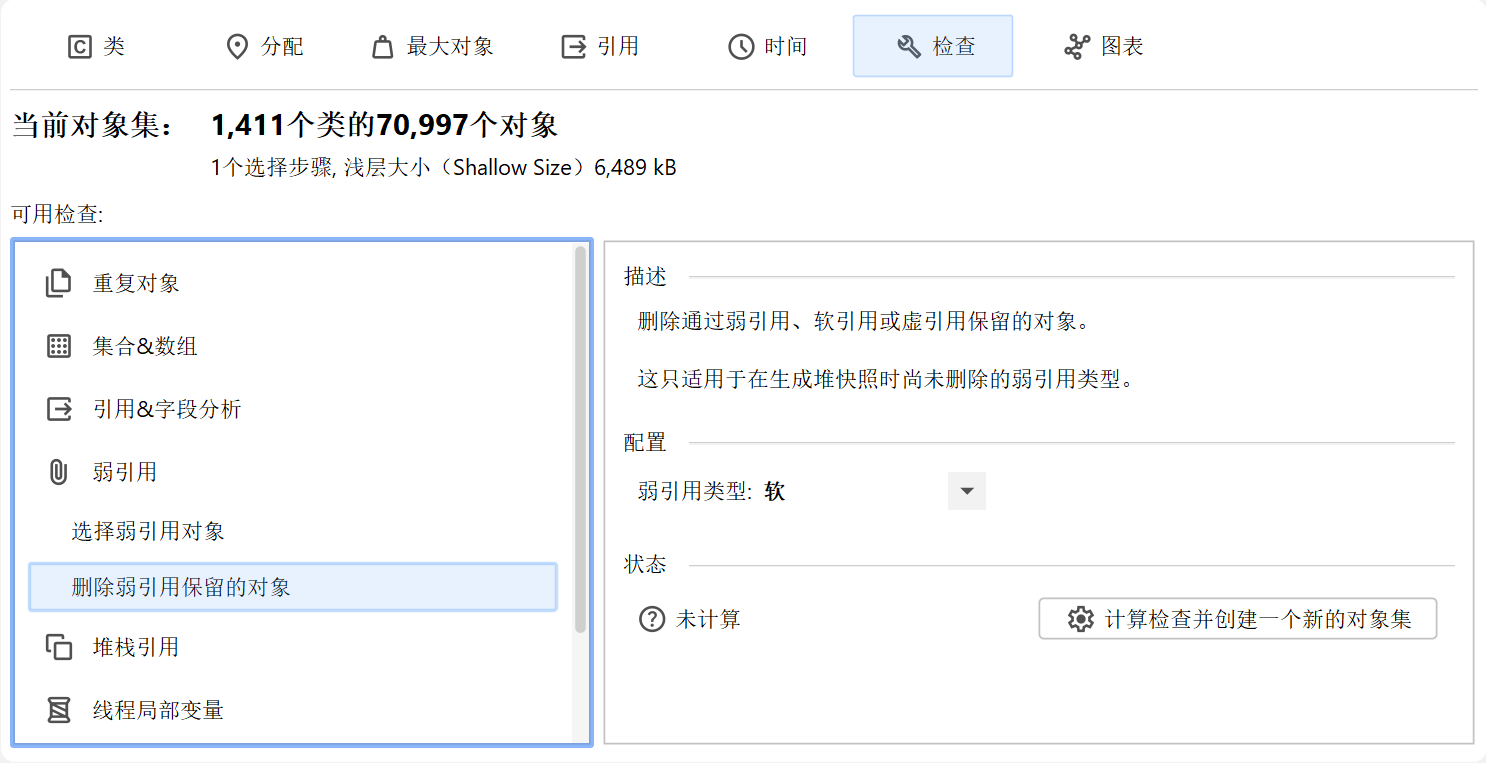Click the 可用检查 label

pos(58,214)
